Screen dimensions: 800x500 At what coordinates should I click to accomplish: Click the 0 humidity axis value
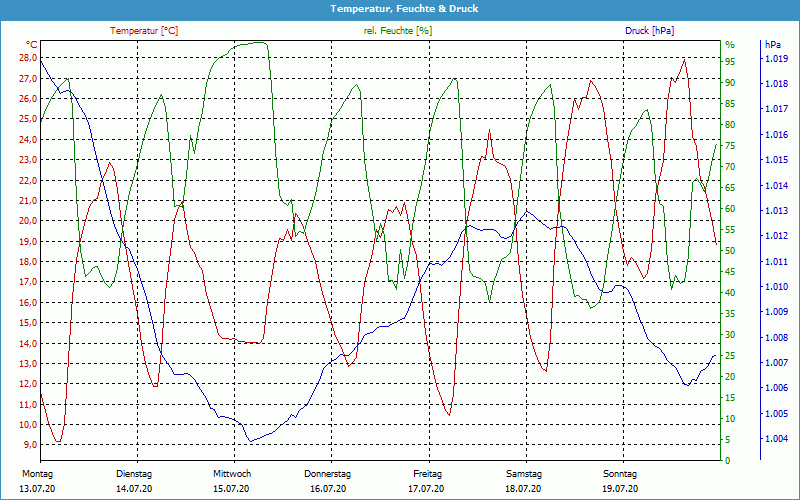coord(728,461)
